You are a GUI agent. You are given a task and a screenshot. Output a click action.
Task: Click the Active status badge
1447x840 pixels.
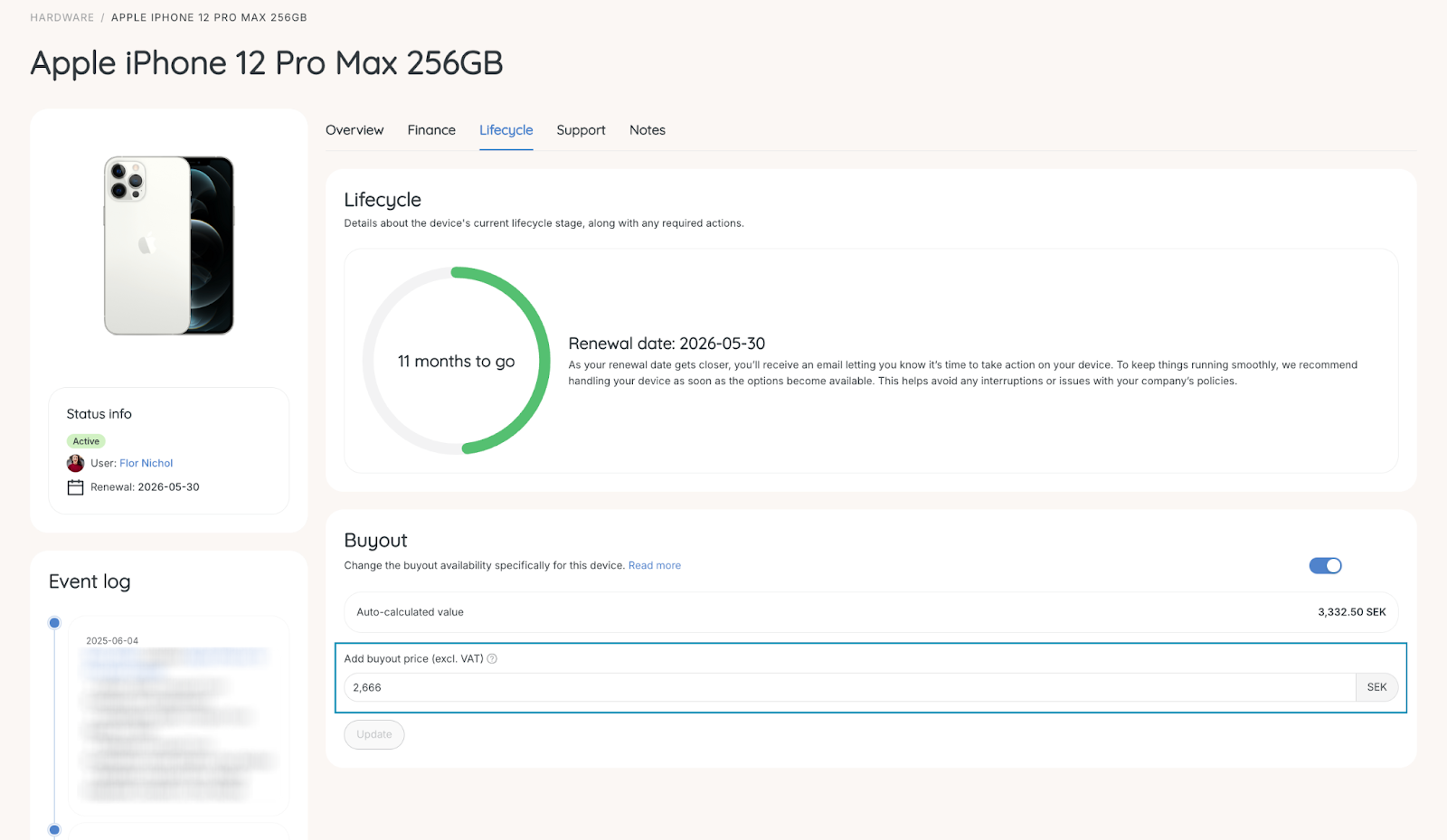point(86,441)
